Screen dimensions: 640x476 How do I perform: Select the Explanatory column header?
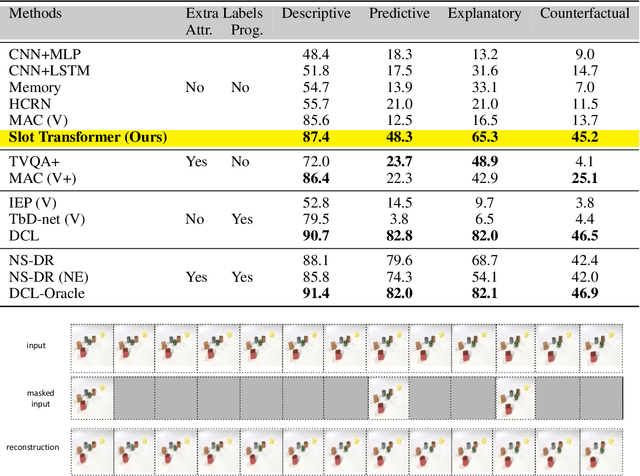coord(484,13)
